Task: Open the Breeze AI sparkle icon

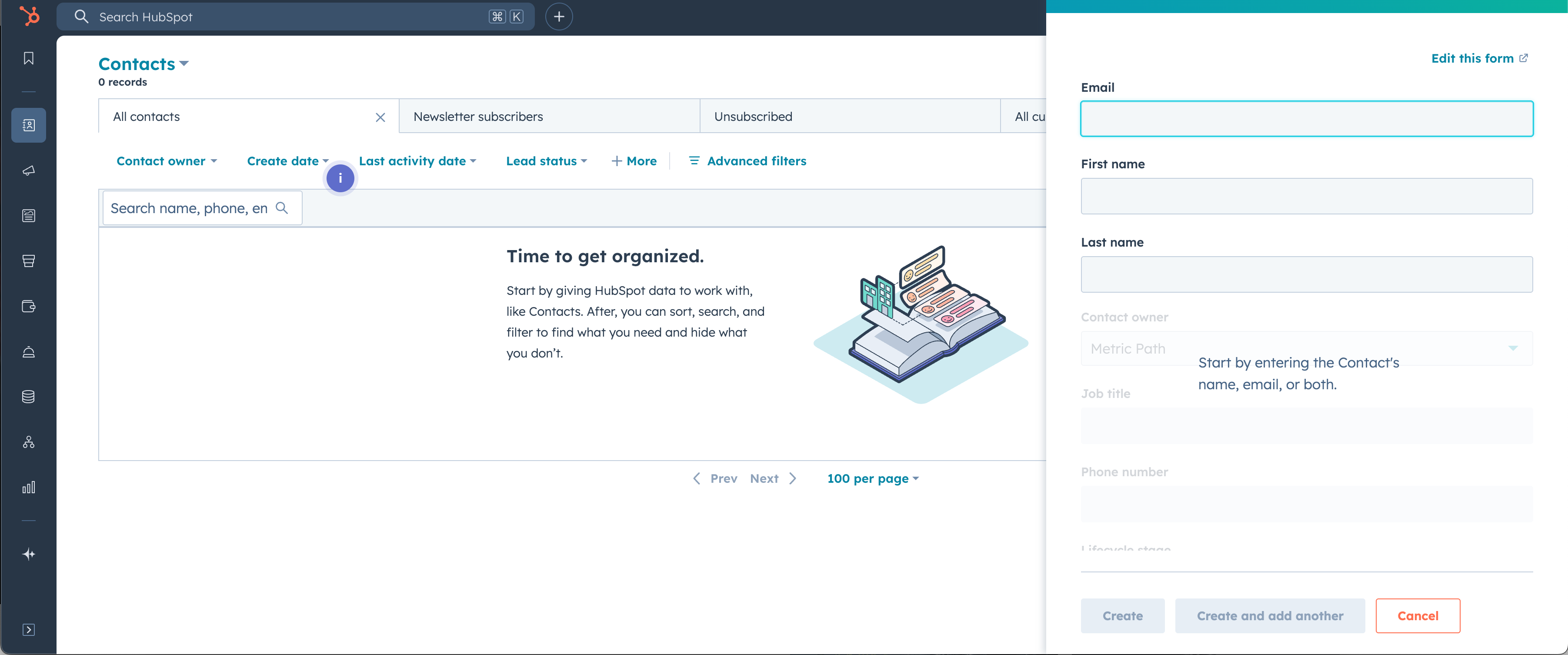Action: coord(29,554)
